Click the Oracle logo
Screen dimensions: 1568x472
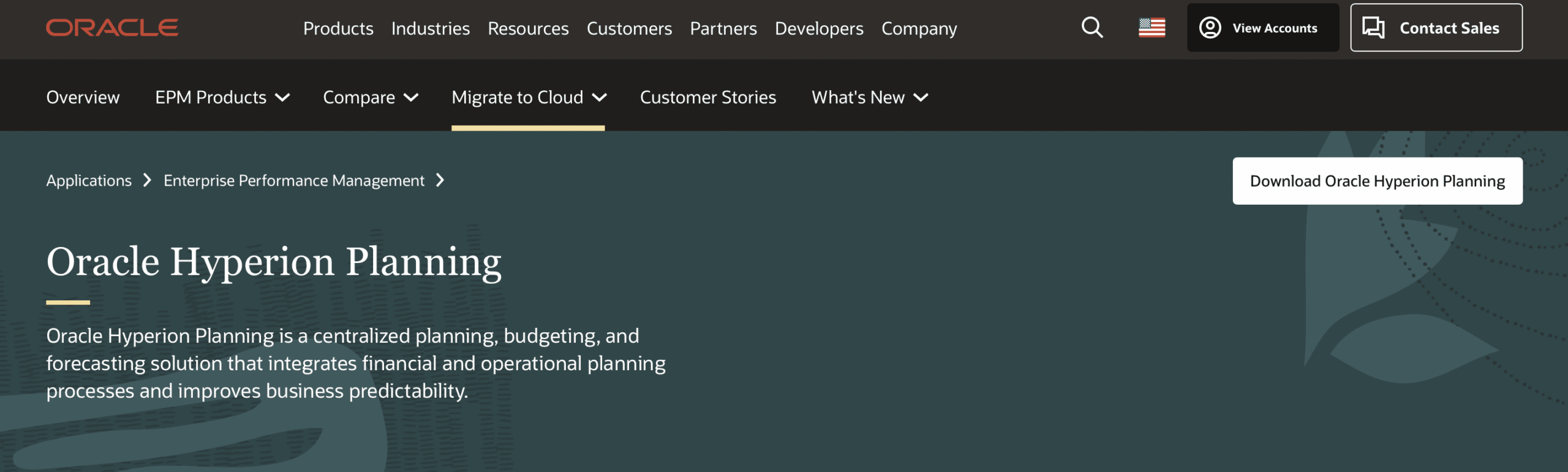[112, 28]
